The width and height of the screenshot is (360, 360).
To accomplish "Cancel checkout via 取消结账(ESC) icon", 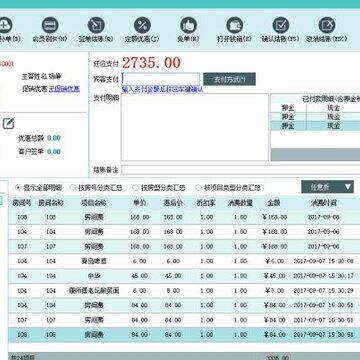I will pos(327,25).
